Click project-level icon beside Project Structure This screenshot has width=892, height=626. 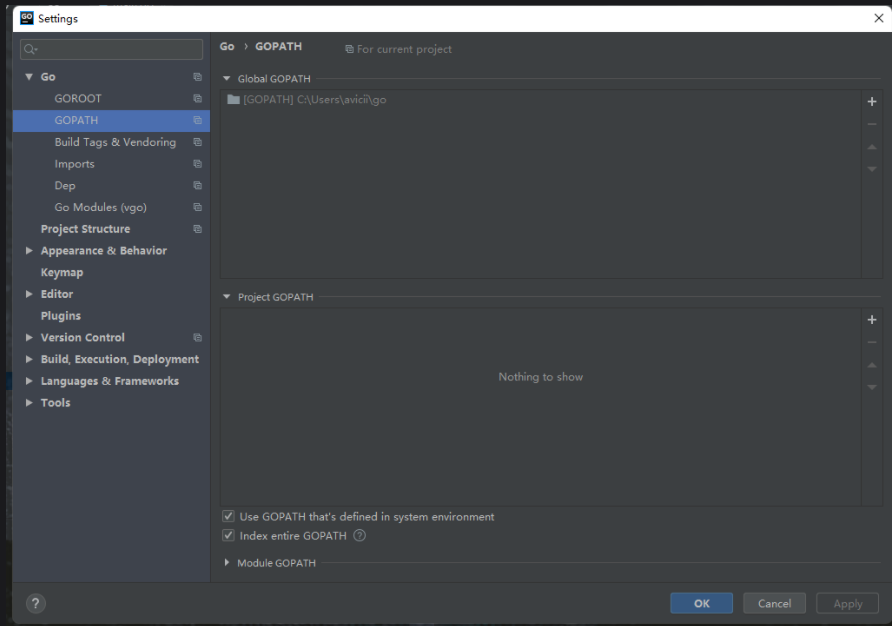tap(197, 229)
